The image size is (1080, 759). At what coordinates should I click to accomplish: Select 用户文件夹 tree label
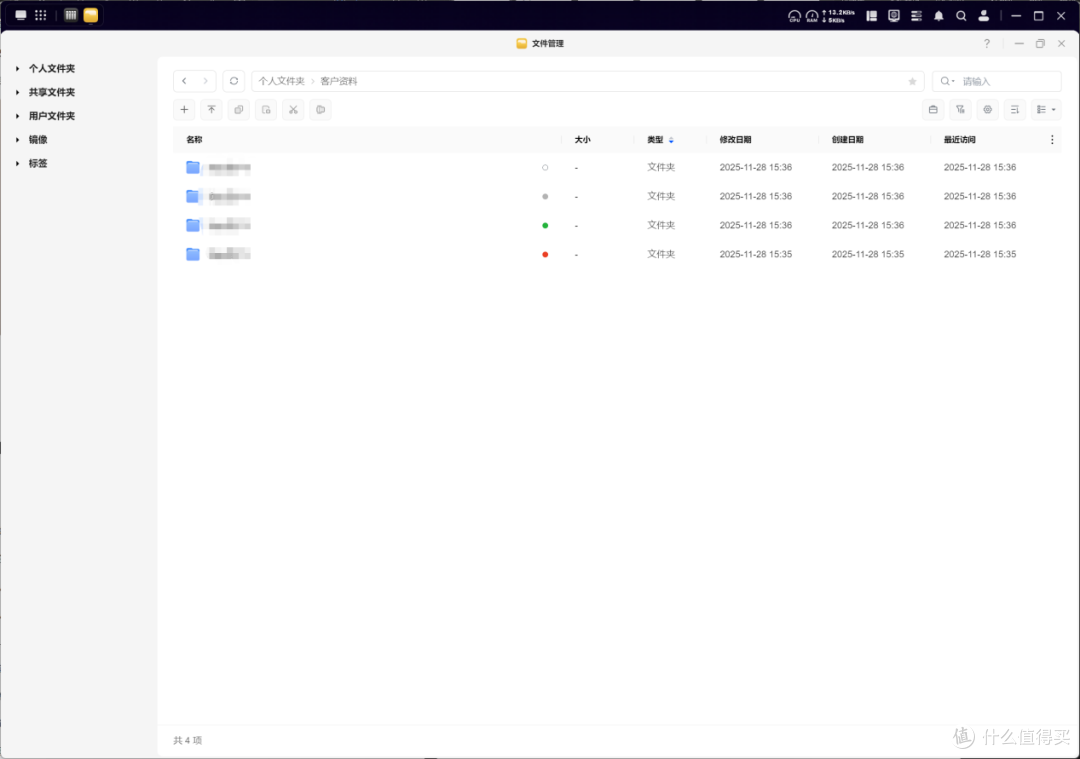pos(52,116)
